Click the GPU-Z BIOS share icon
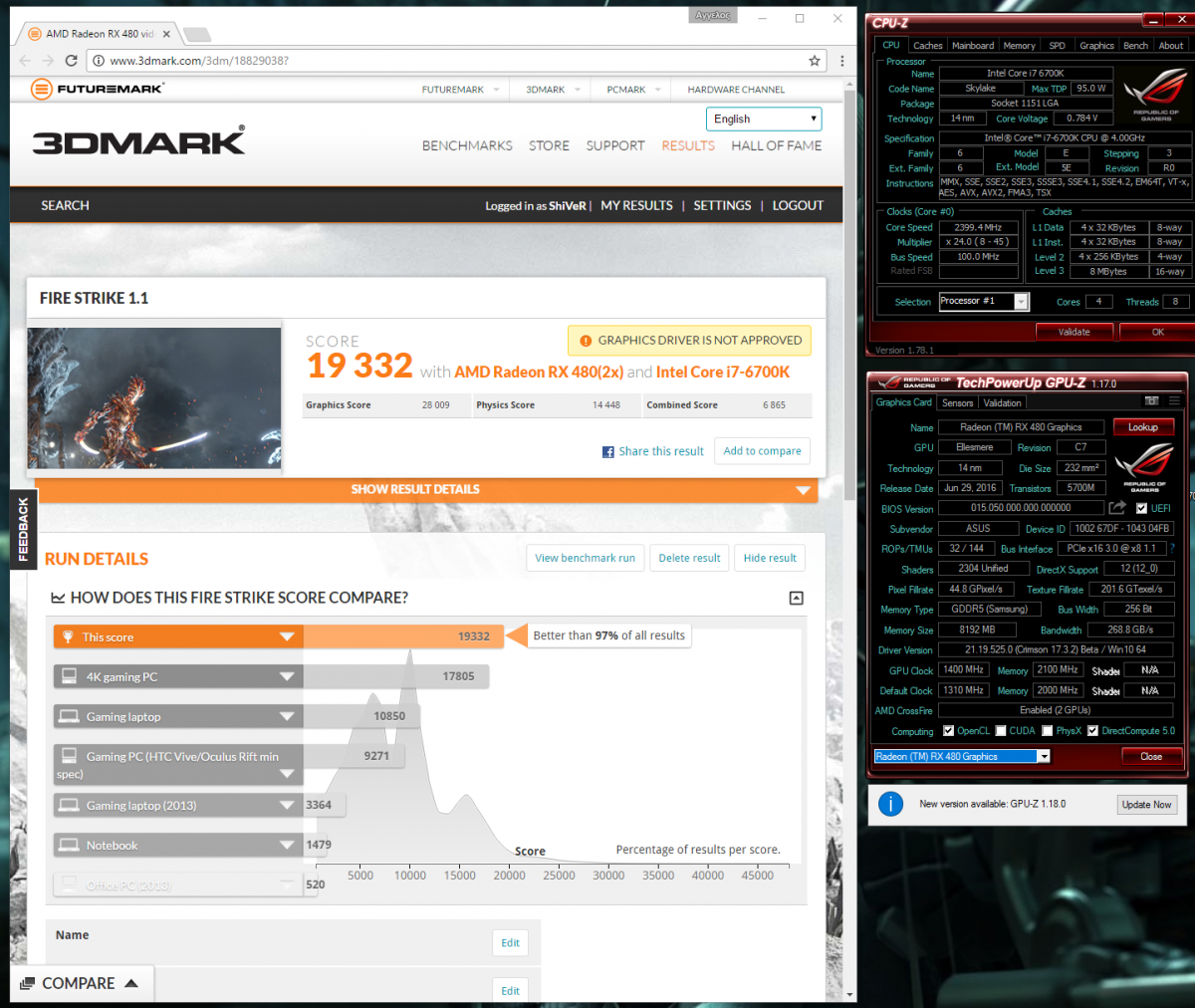 pos(1118,508)
